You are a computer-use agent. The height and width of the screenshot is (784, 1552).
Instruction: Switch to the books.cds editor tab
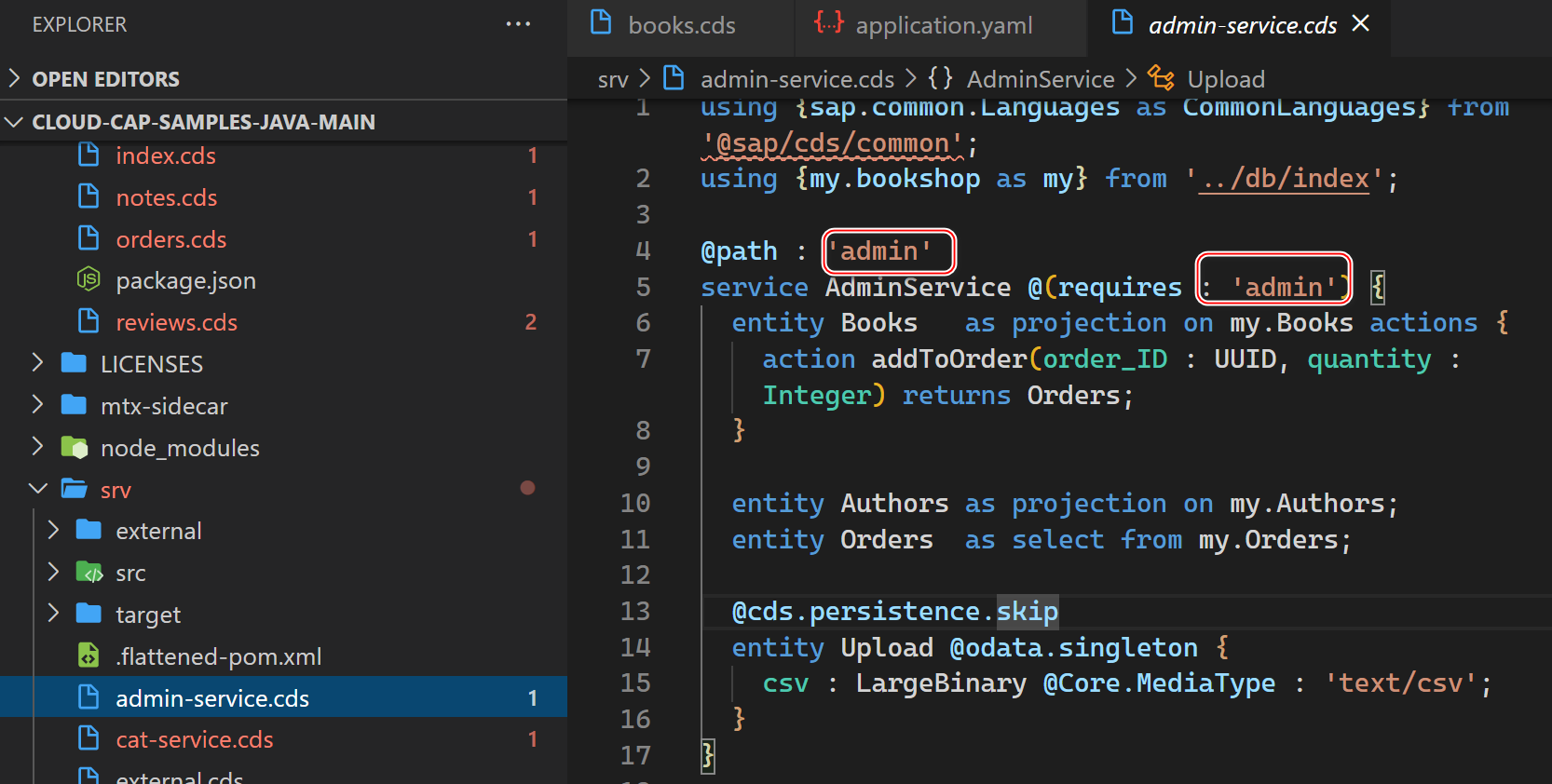pos(680,26)
